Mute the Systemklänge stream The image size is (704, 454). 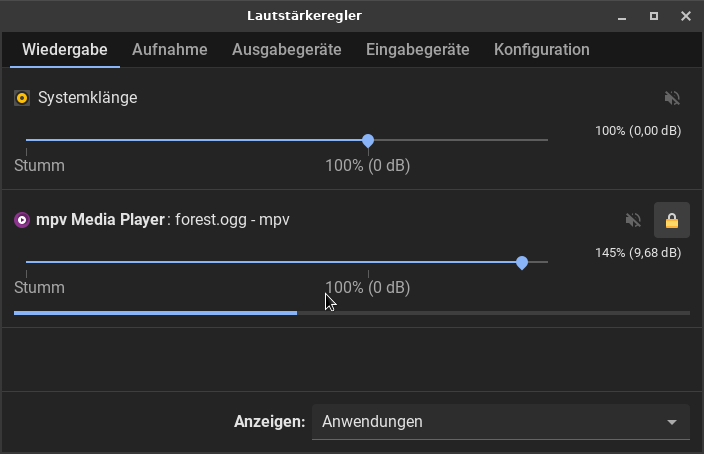pos(672,98)
